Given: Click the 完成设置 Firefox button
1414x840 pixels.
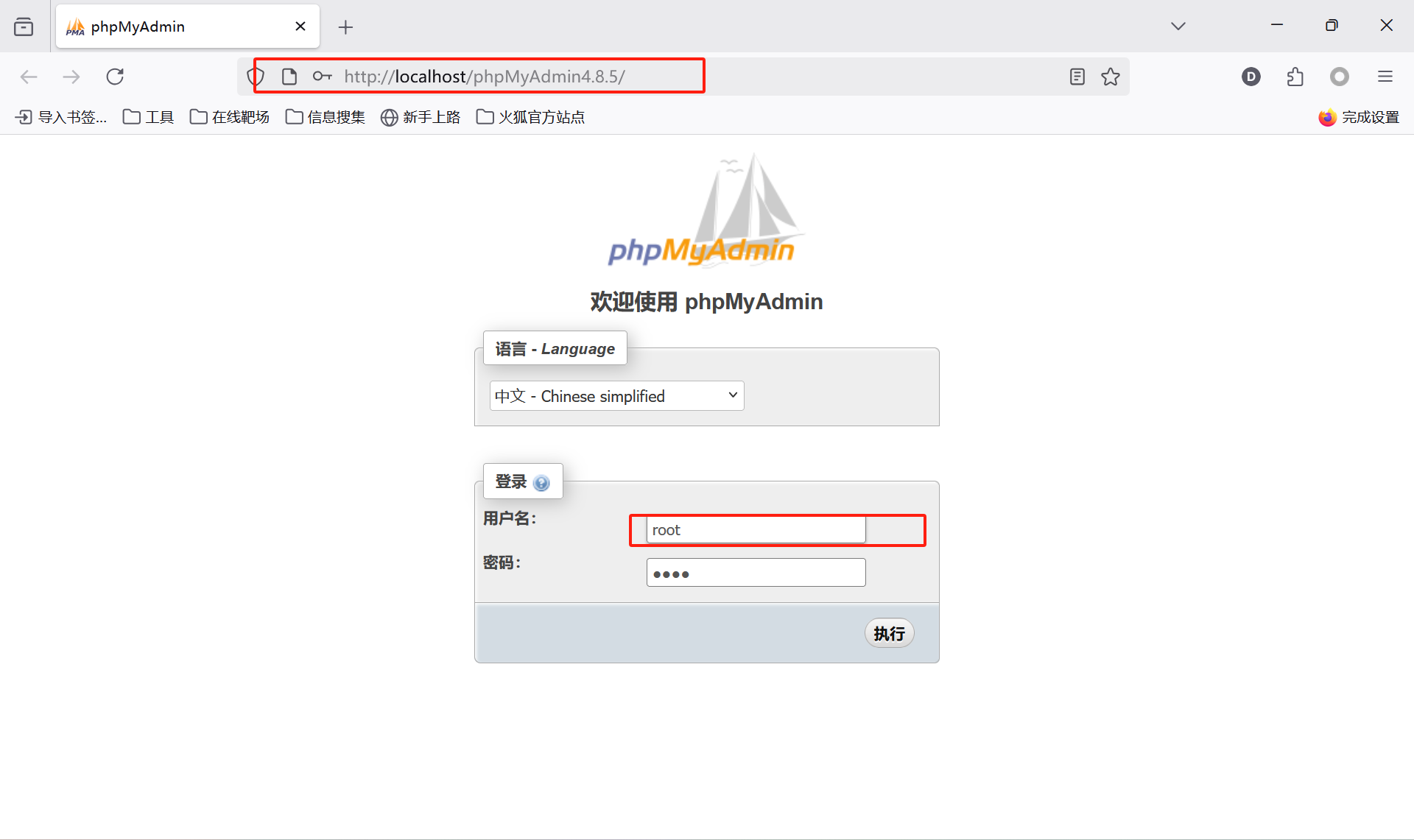Looking at the screenshot, I should (1359, 117).
